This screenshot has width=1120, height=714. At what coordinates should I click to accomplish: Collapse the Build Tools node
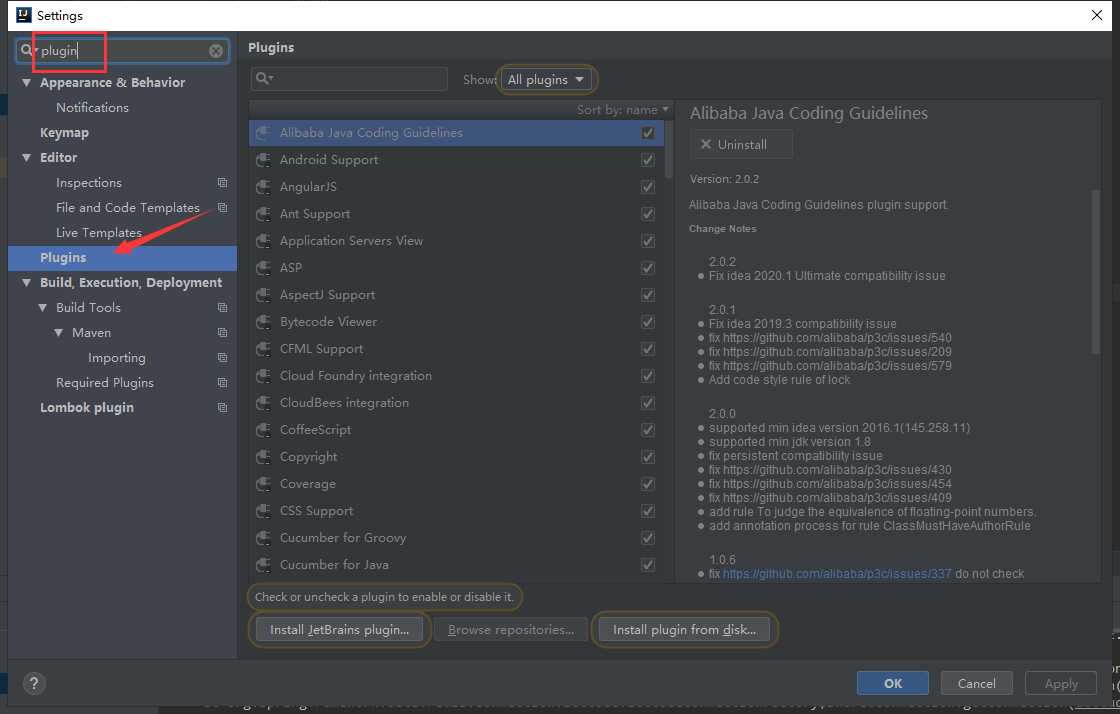tap(42, 308)
